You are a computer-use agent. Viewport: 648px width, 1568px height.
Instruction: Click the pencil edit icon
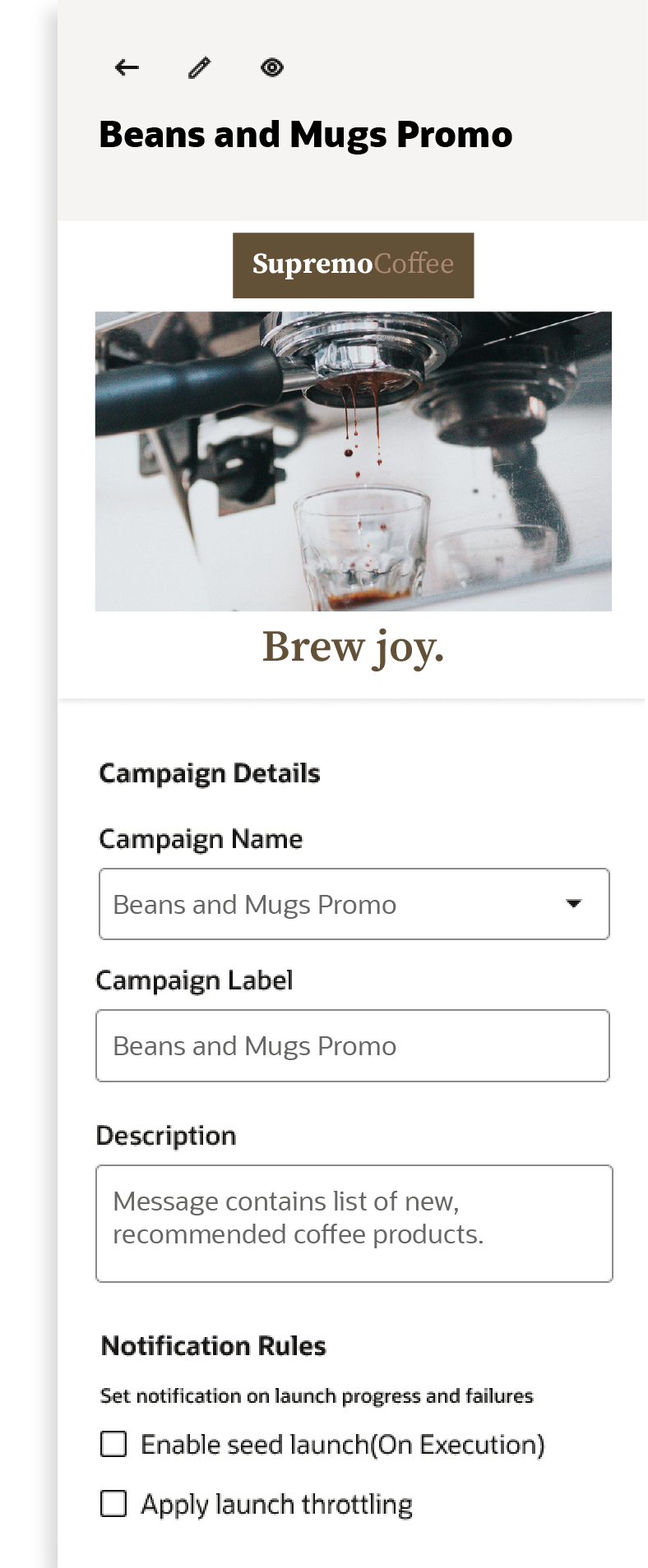(199, 67)
